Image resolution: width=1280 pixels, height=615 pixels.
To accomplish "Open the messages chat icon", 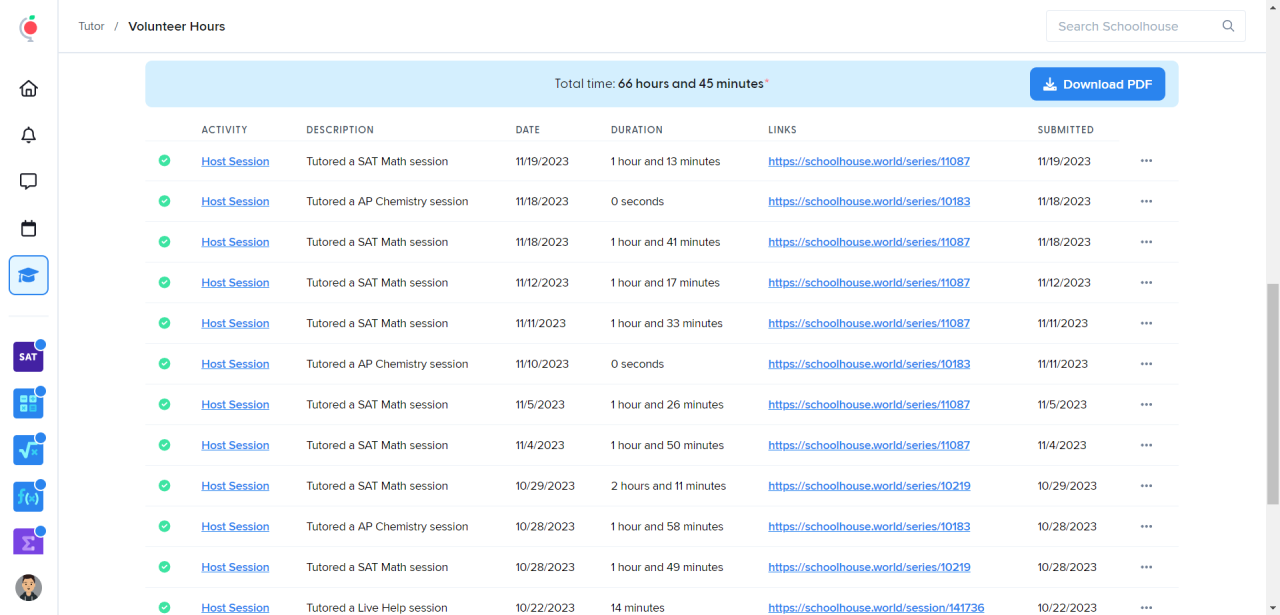I will (x=29, y=181).
